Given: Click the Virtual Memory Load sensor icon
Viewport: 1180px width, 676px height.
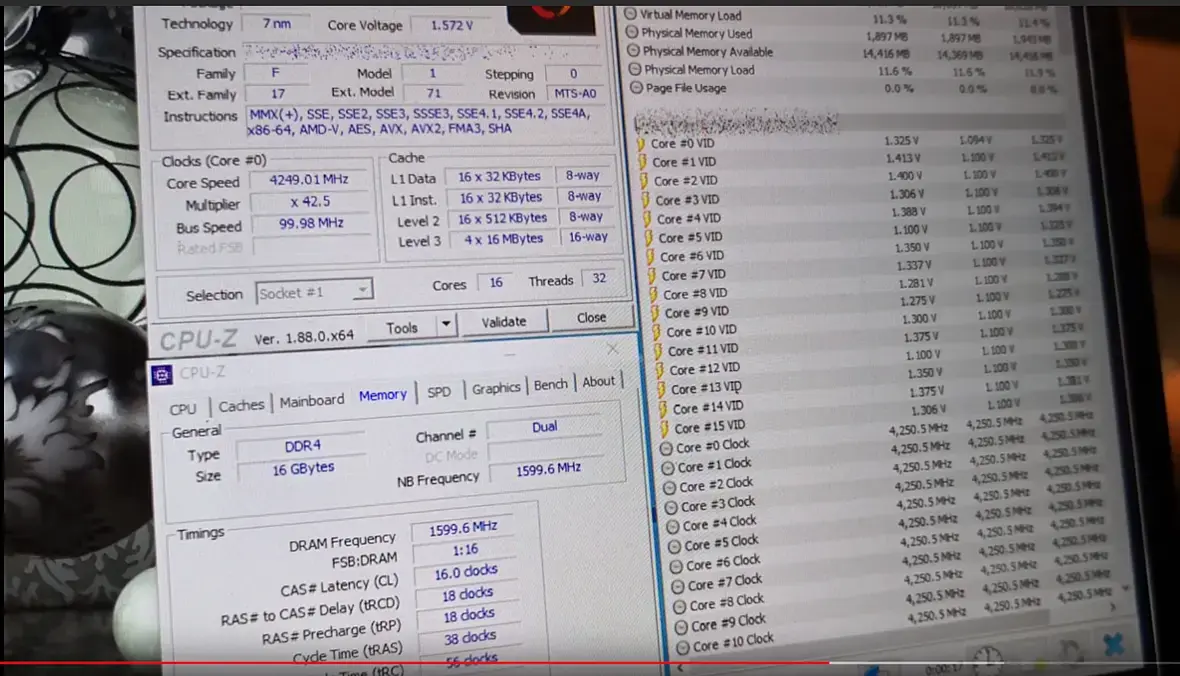Looking at the screenshot, I should 631,14.
